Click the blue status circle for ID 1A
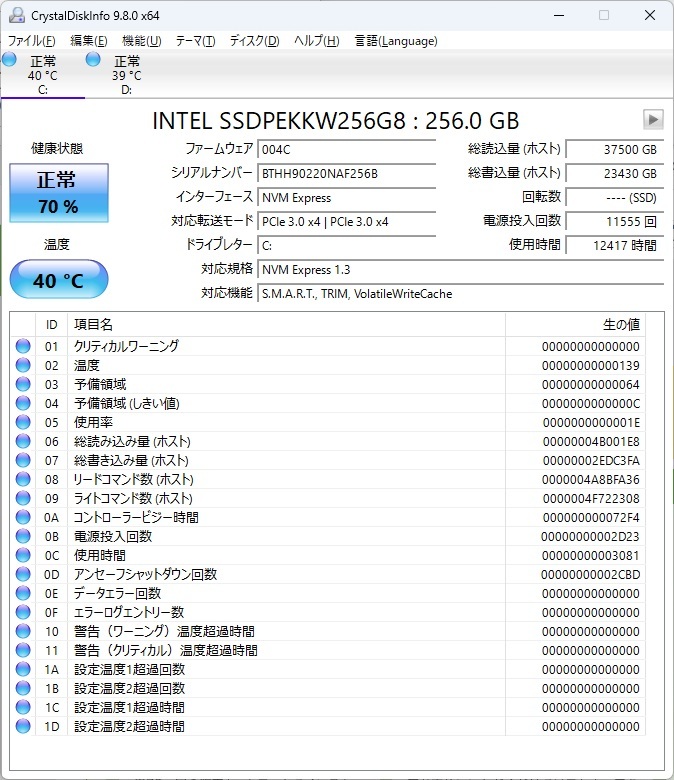Image resolution: width=674 pixels, height=780 pixels. click(x=23, y=669)
